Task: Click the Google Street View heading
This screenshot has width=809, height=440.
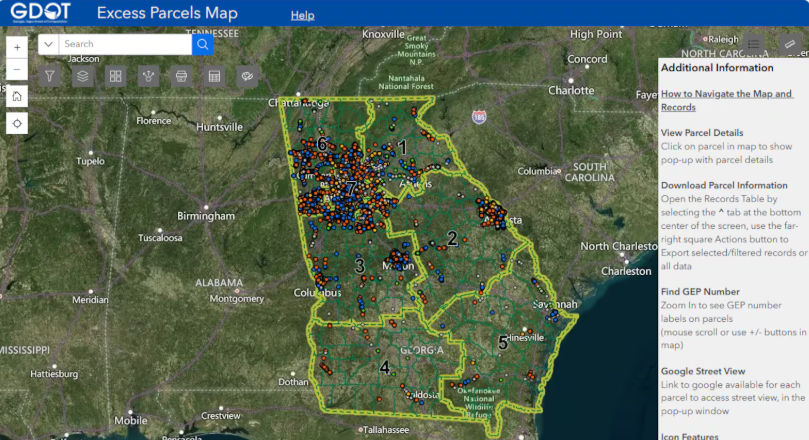Action: (703, 371)
